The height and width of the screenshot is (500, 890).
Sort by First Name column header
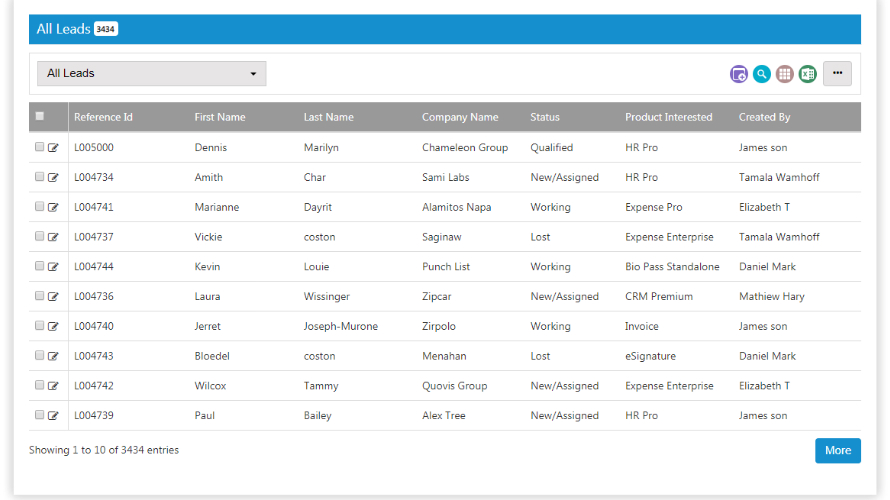(220, 117)
